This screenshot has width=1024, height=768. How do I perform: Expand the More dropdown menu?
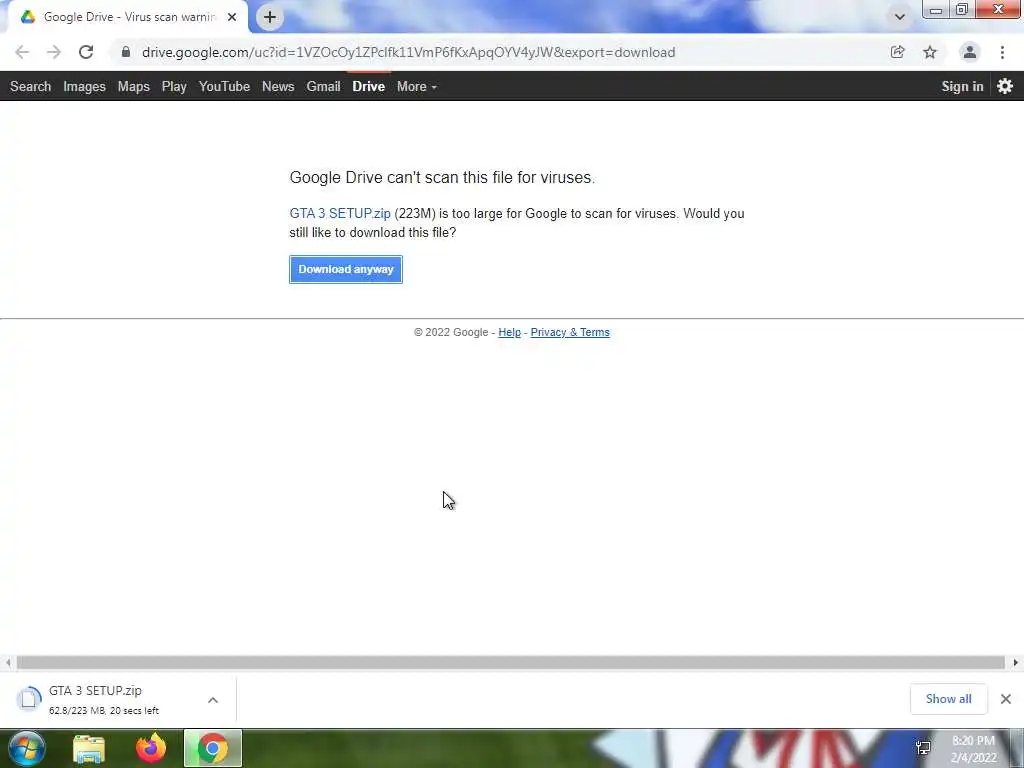[417, 86]
